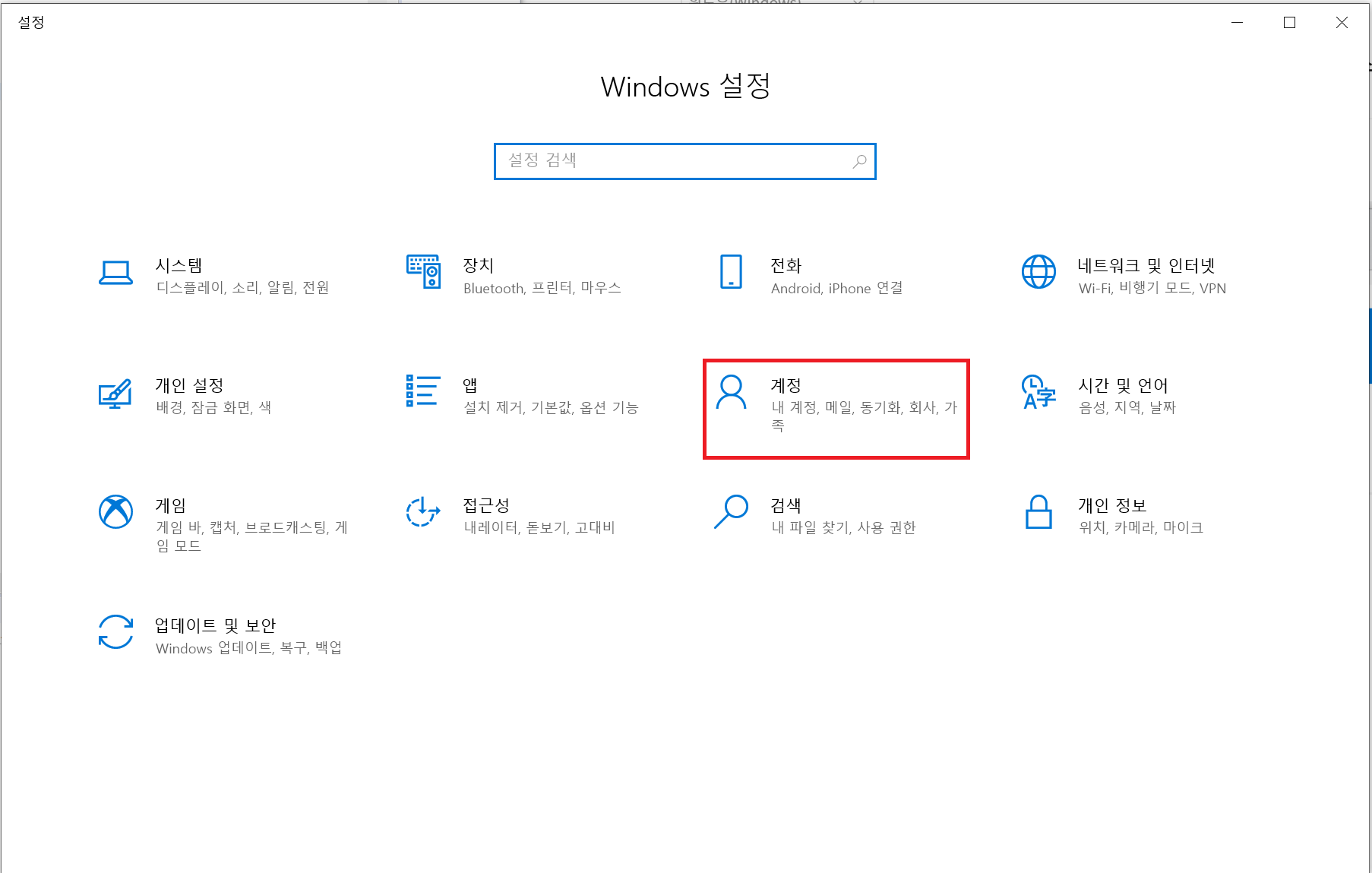Open the 계정 title in the highlighted tile
1372x873 pixels.
point(786,386)
